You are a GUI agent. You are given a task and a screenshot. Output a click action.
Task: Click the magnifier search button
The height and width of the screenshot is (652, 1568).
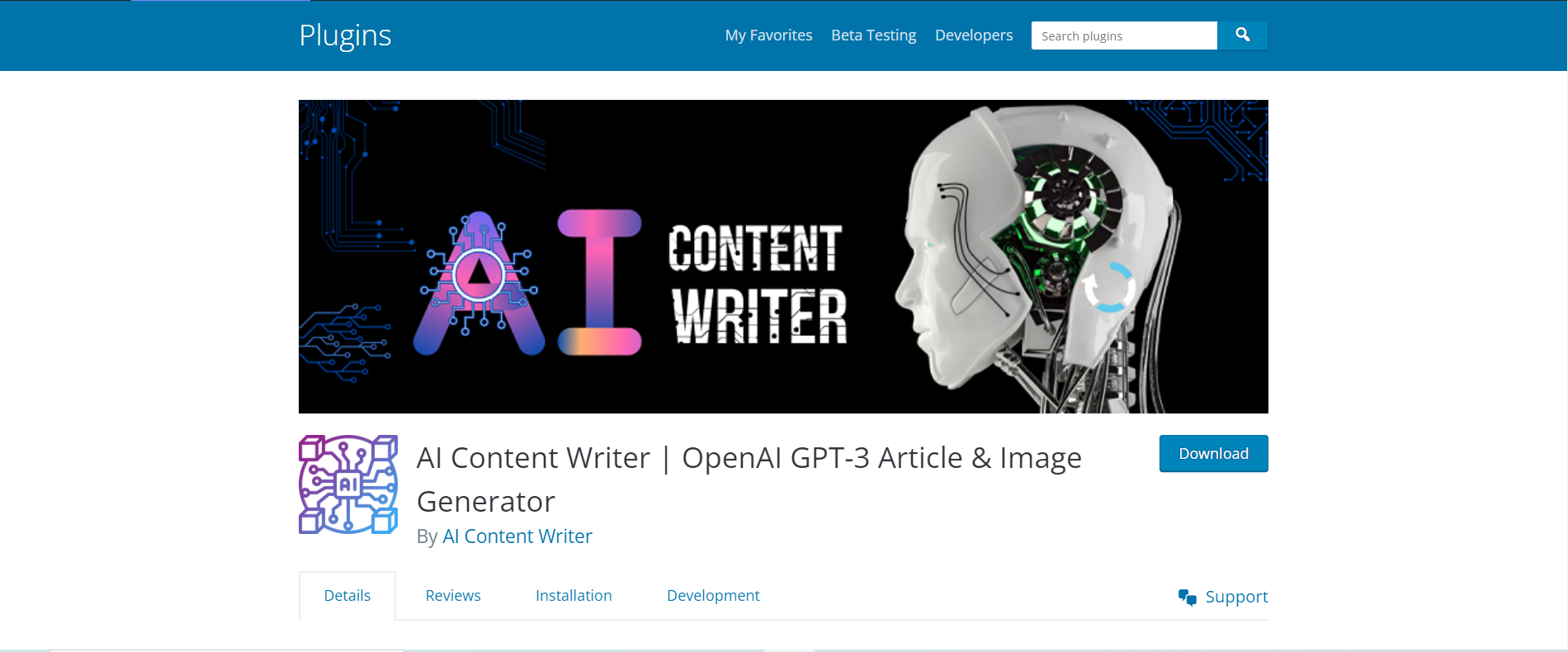pyautogui.click(x=1242, y=35)
